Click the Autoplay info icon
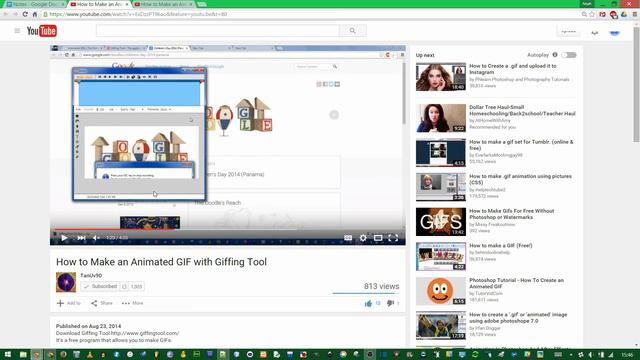The width and height of the screenshot is (640, 360). [555, 55]
